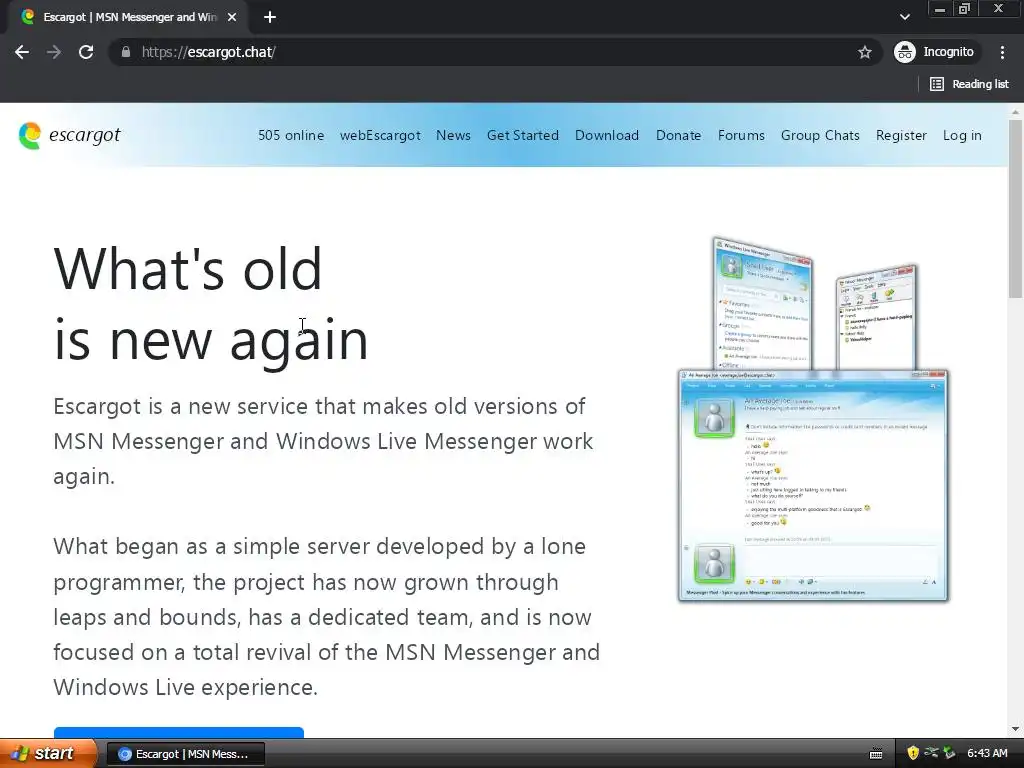Image resolution: width=1024 pixels, height=768 pixels.
Task: Go to the News page
Action: (453, 135)
